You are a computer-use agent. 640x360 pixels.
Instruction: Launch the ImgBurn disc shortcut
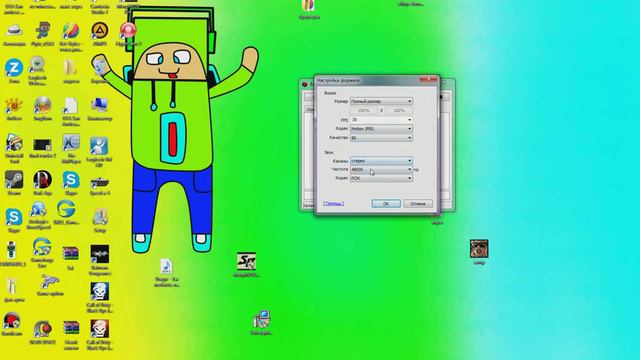point(42,105)
